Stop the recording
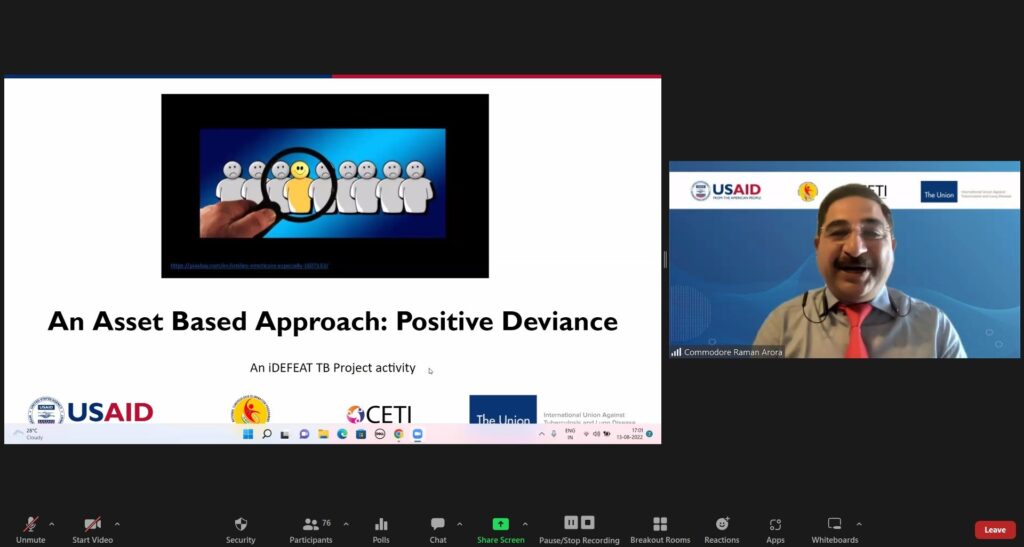The height and width of the screenshot is (547, 1024). pyautogui.click(x=588, y=522)
